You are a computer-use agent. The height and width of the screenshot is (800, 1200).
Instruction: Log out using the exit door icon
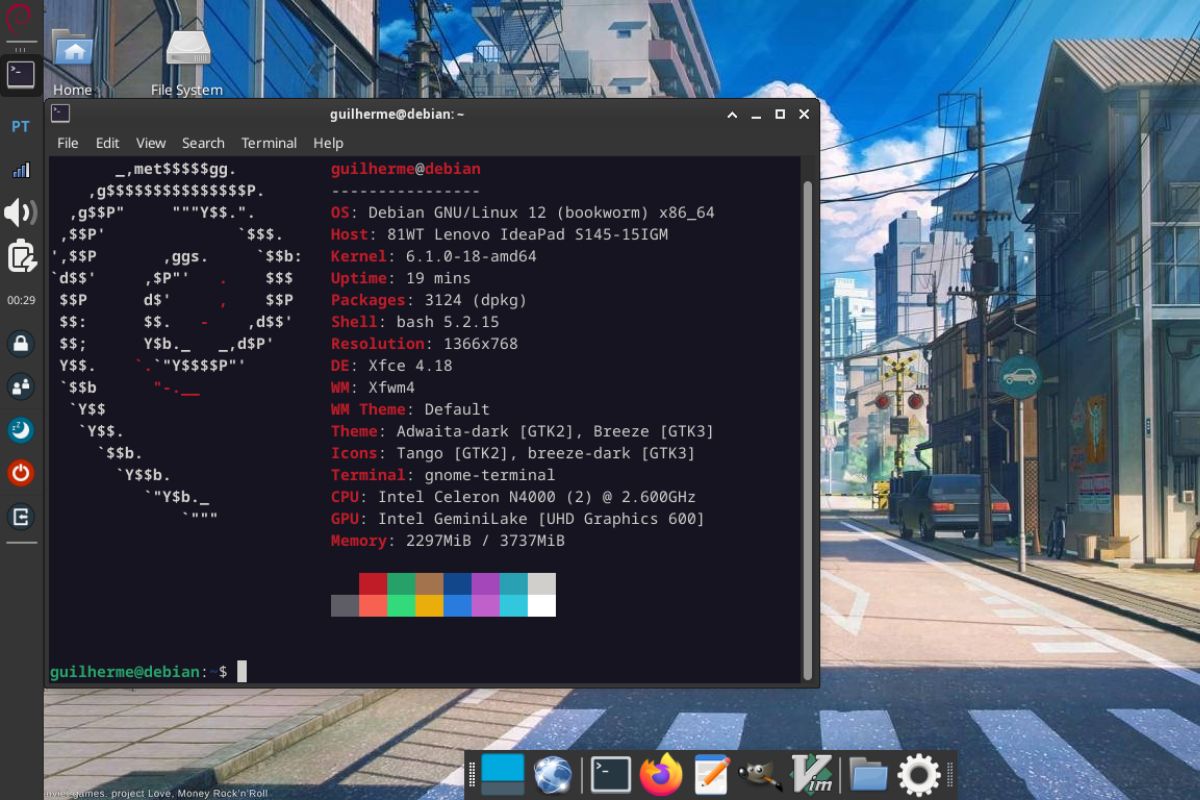pos(21,516)
